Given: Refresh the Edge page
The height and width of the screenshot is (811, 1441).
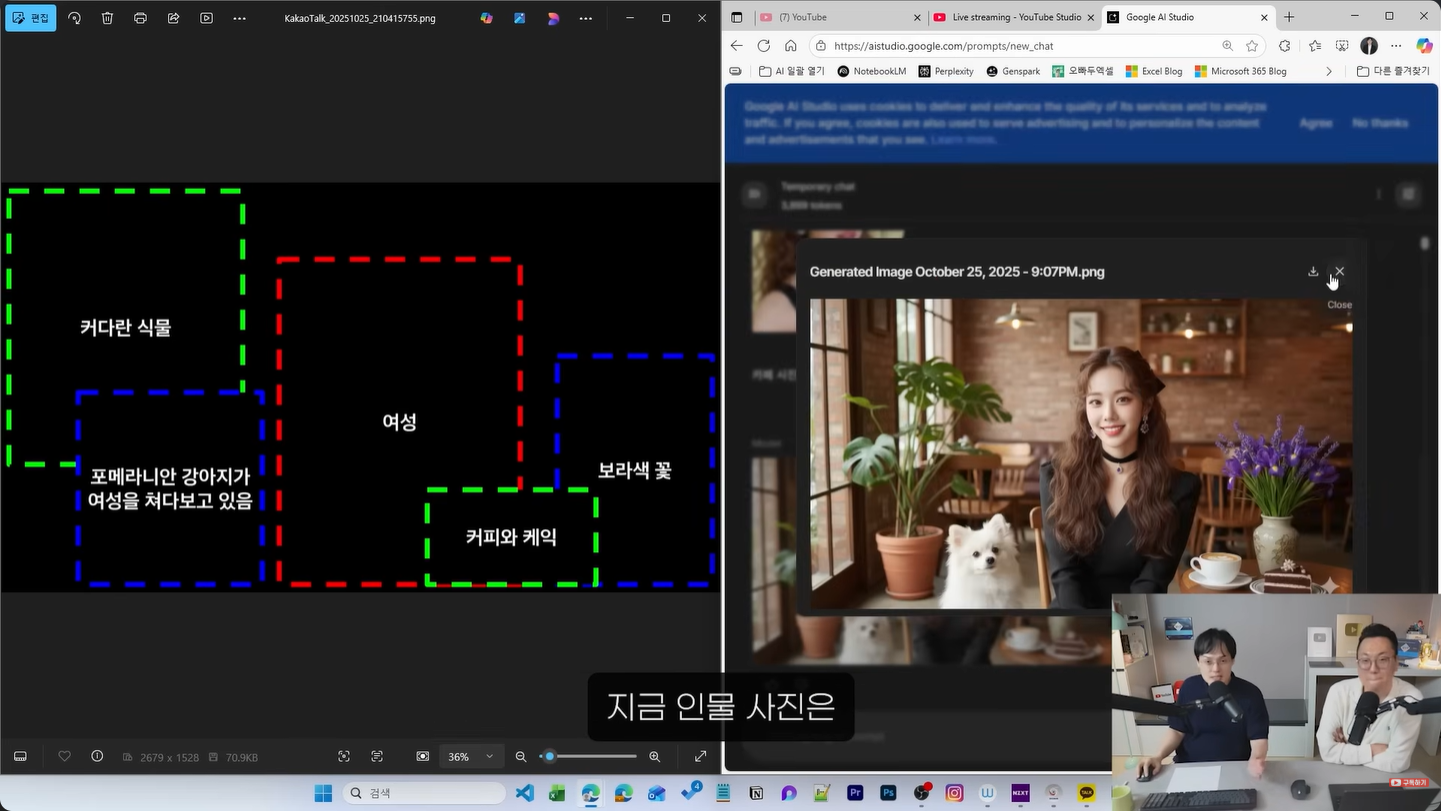Looking at the screenshot, I should [764, 46].
